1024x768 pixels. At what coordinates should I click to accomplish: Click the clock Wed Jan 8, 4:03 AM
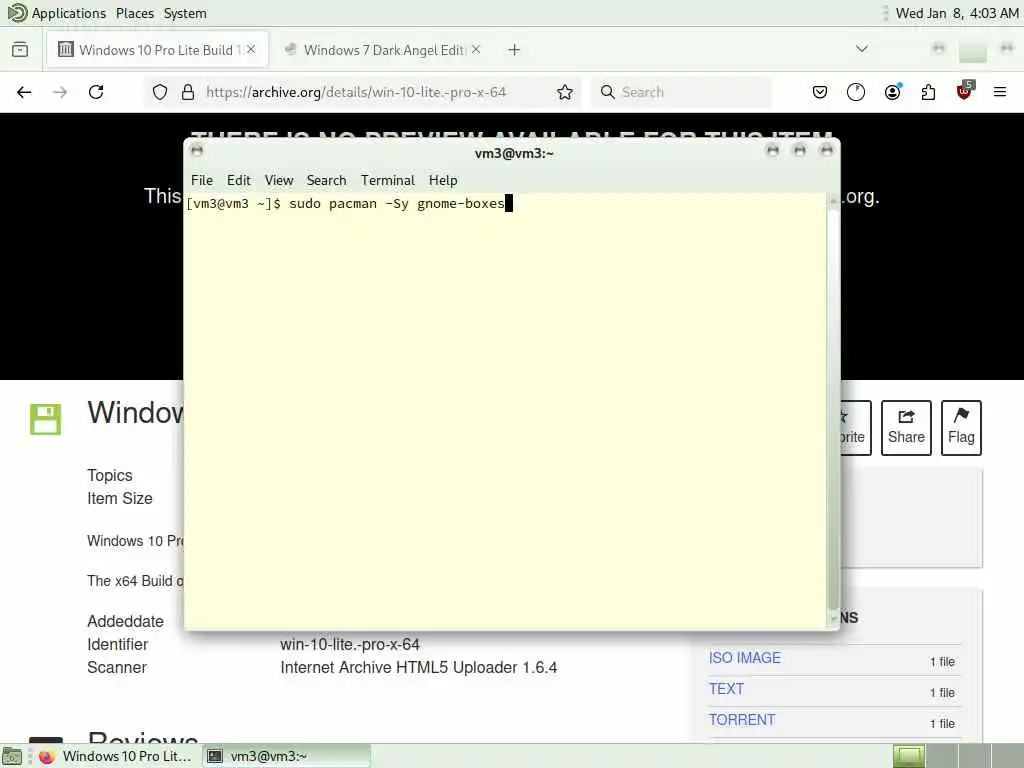point(957,13)
